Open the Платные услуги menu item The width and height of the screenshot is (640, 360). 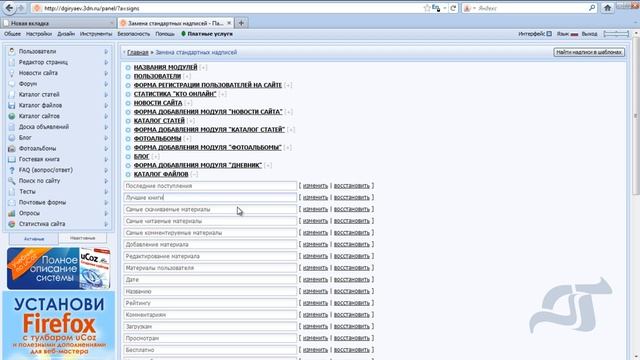[x=210, y=34]
